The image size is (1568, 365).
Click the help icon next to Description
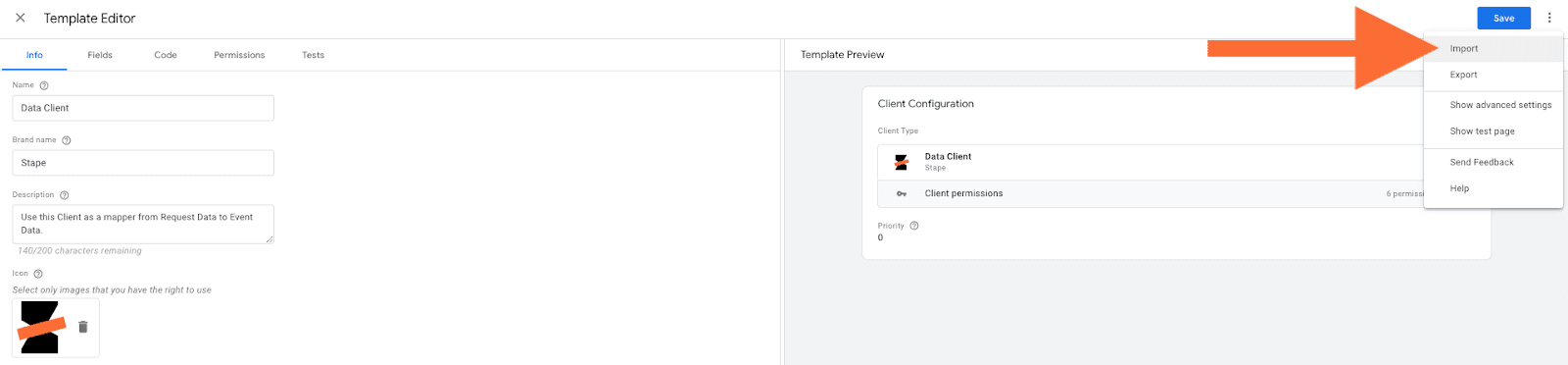(65, 195)
